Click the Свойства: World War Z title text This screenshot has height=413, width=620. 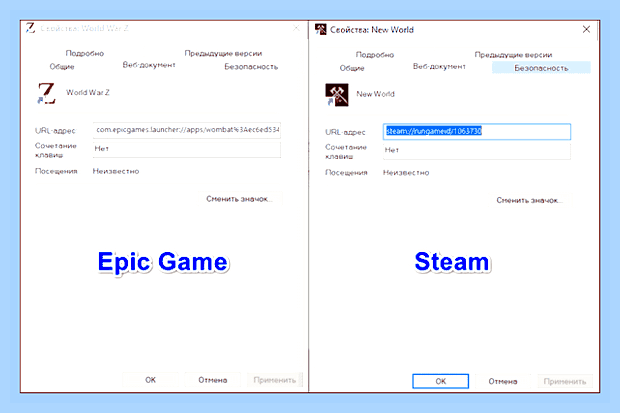[85, 28]
